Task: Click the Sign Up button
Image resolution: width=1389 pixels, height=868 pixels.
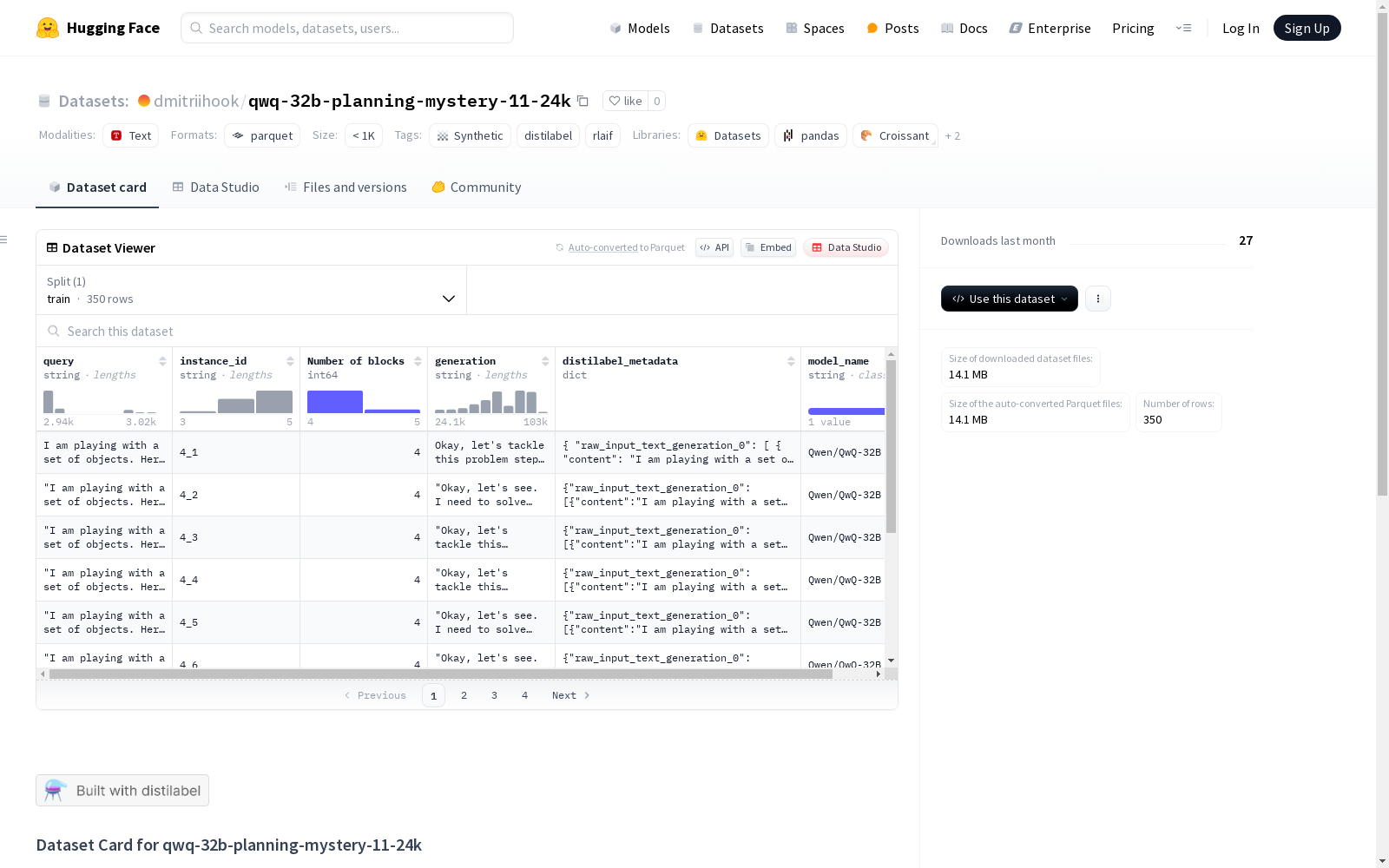Action: 1307,28
